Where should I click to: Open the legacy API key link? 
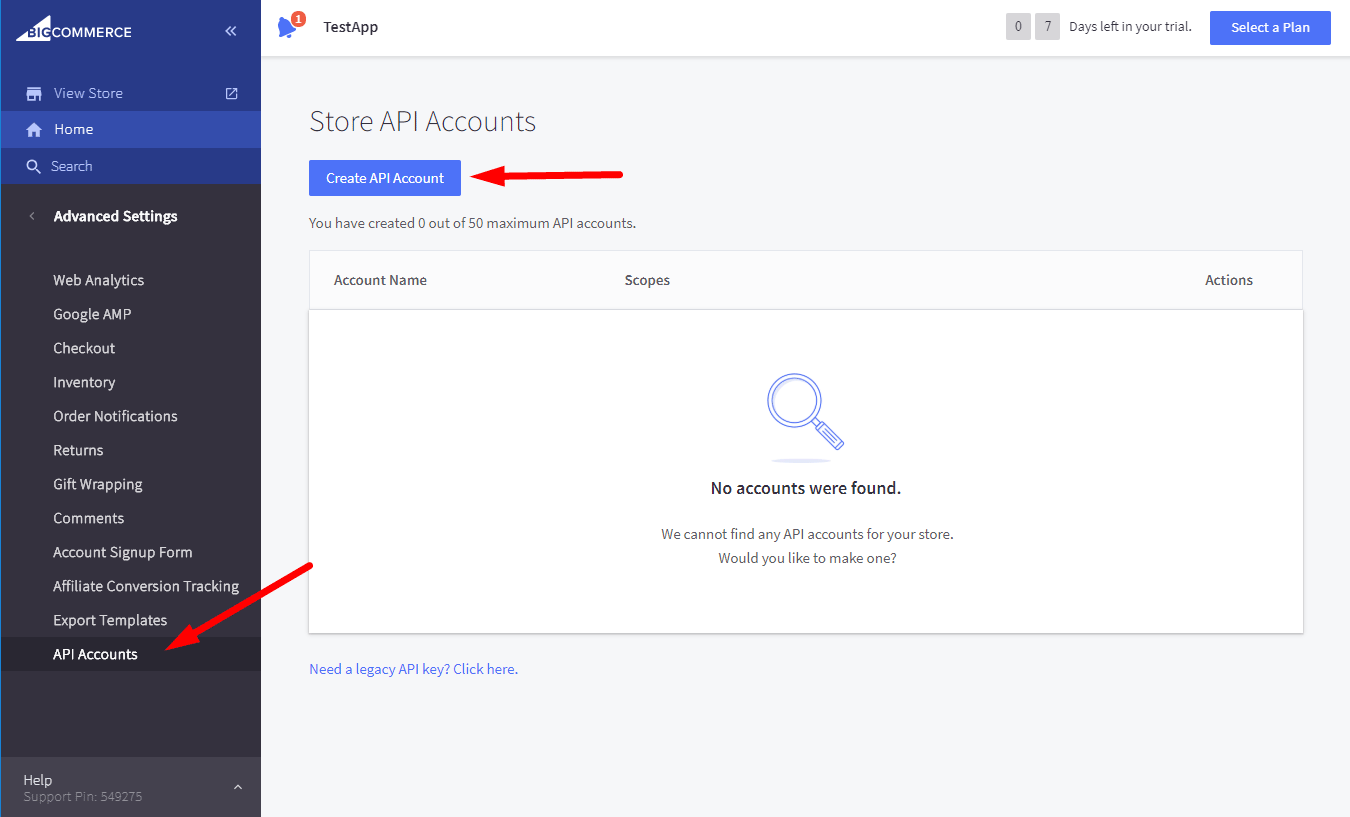(x=413, y=669)
